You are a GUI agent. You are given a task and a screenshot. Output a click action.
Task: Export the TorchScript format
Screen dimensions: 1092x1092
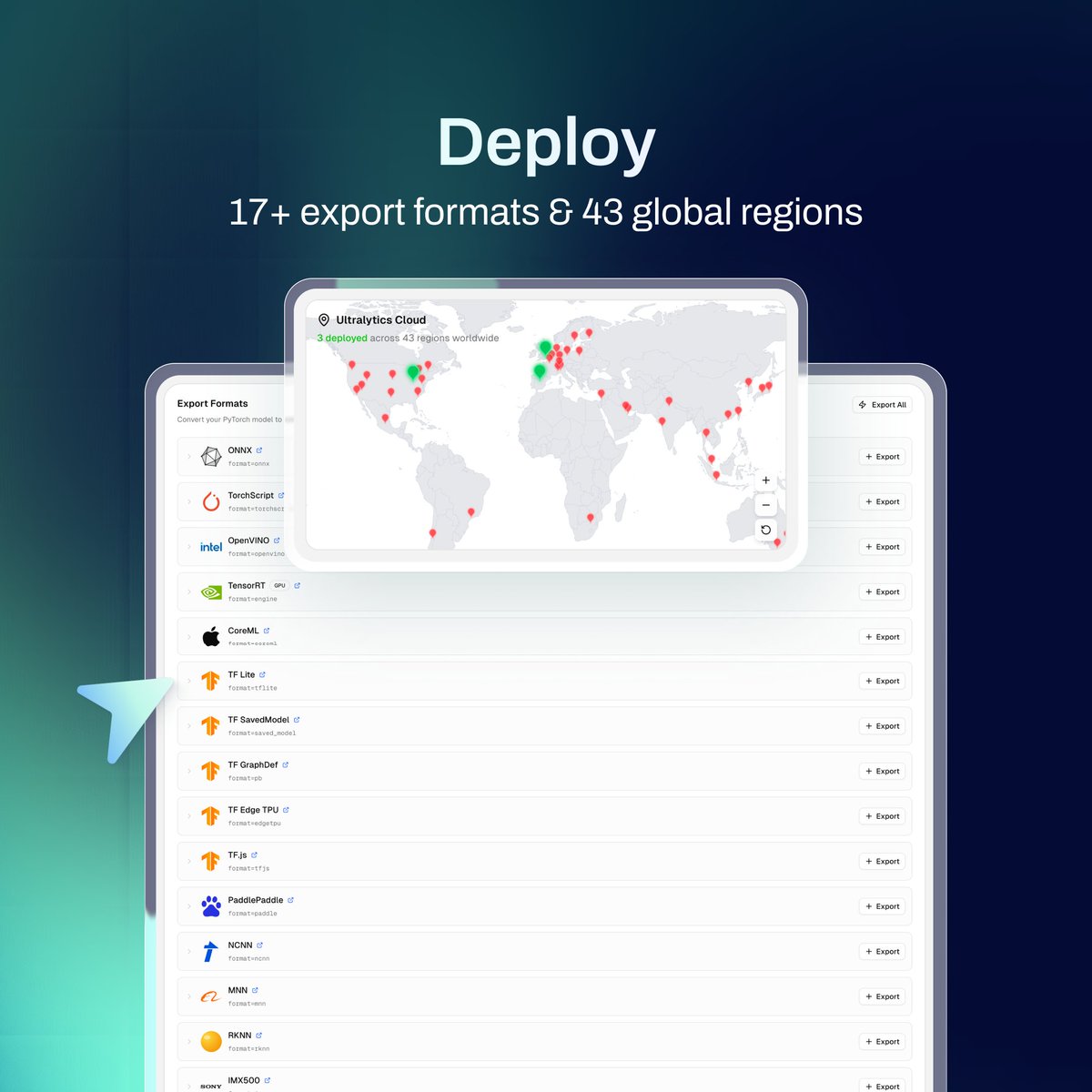pos(883,501)
